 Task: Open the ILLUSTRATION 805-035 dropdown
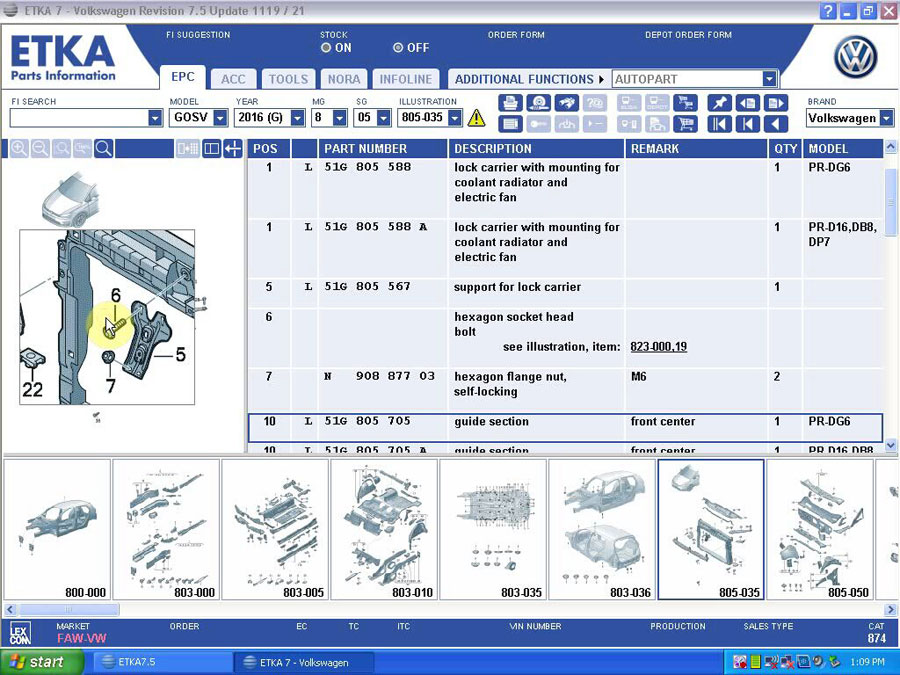(455, 118)
